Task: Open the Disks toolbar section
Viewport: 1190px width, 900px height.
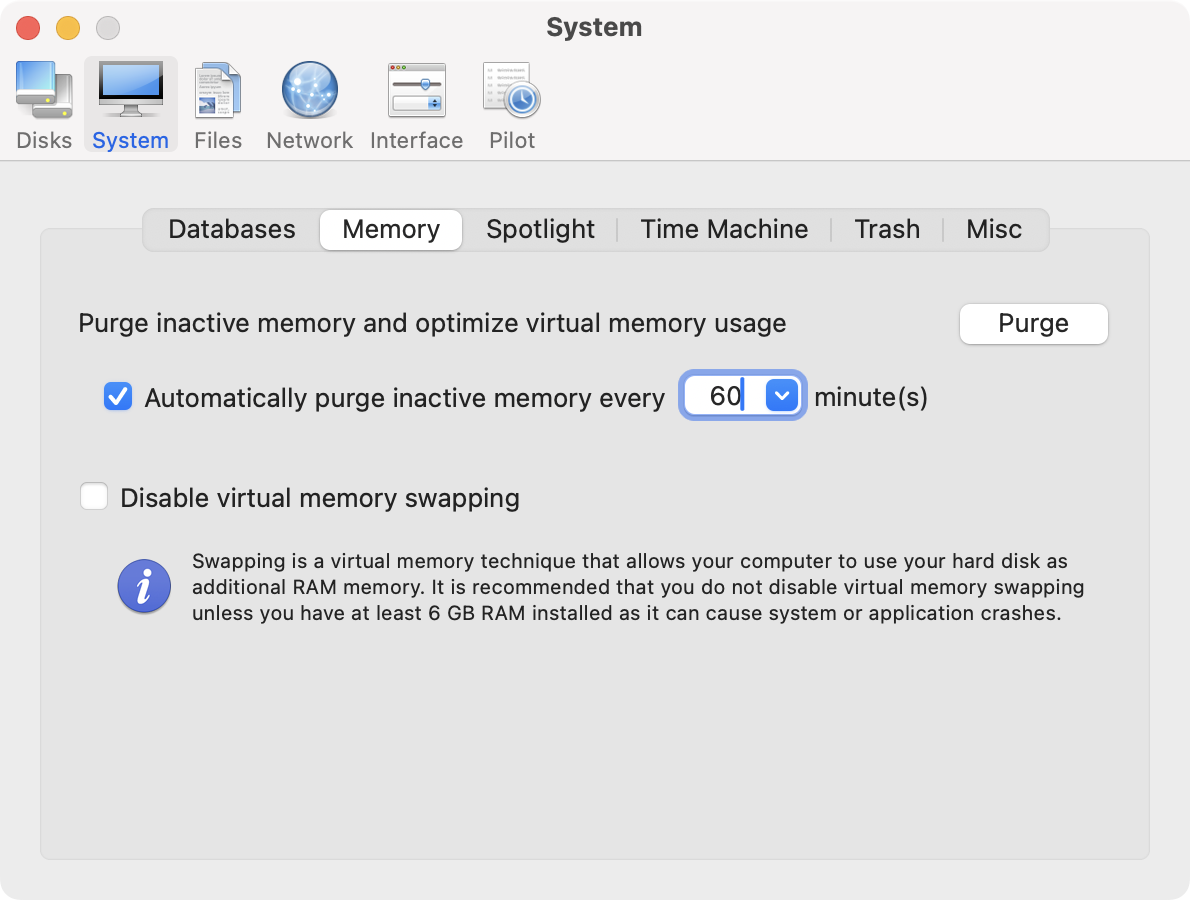Action: coord(44,104)
